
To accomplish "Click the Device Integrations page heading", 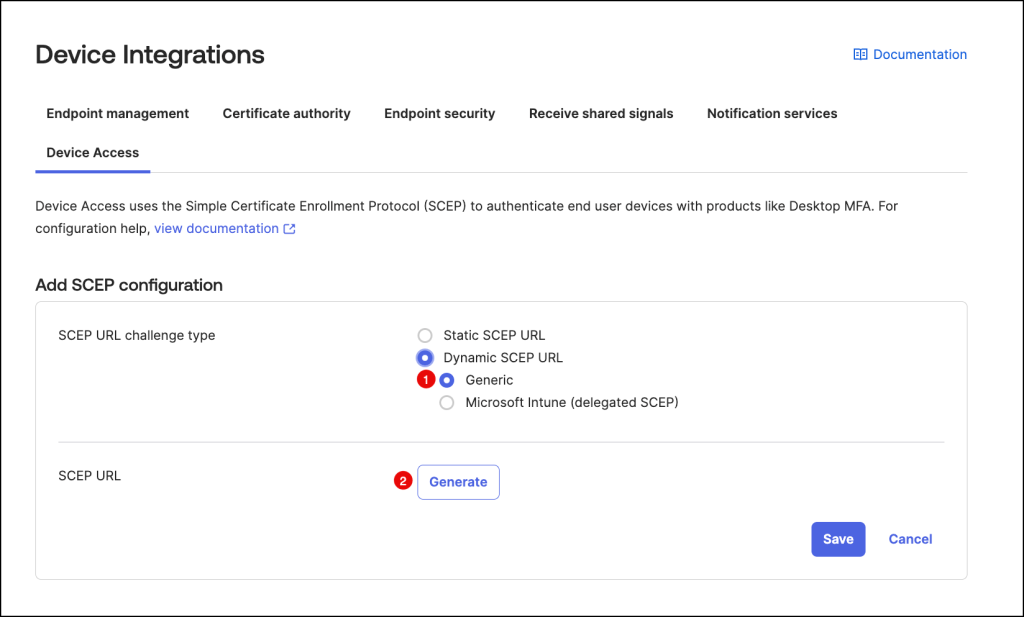I will [150, 55].
